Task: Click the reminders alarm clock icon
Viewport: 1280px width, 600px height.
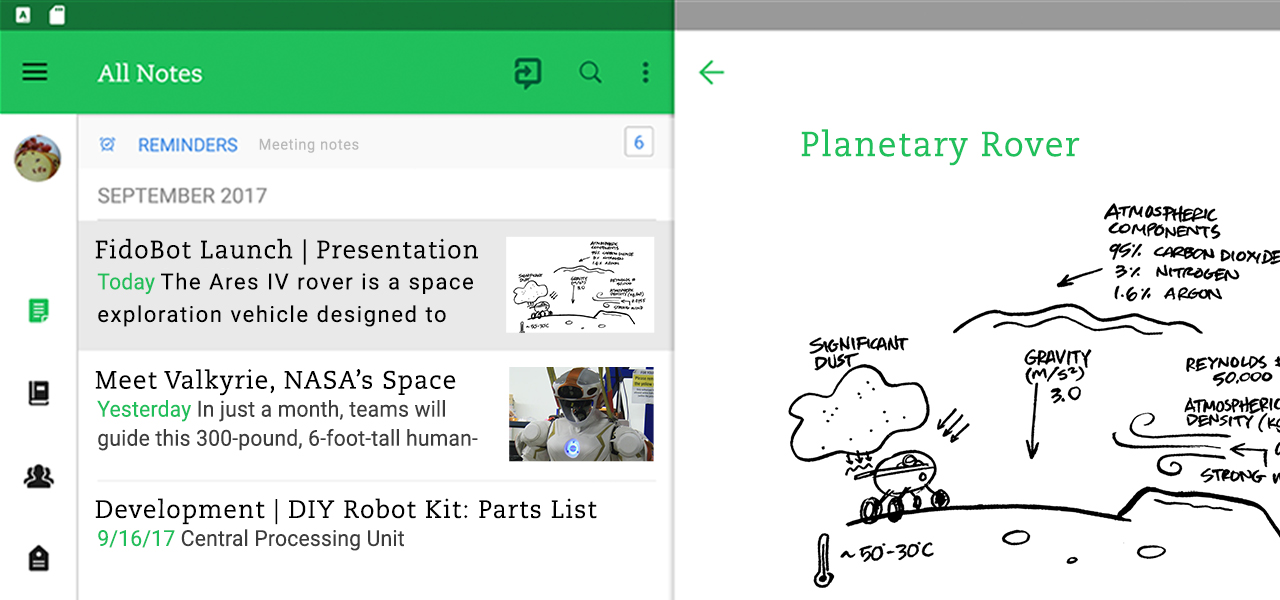Action: (x=108, y=145)
